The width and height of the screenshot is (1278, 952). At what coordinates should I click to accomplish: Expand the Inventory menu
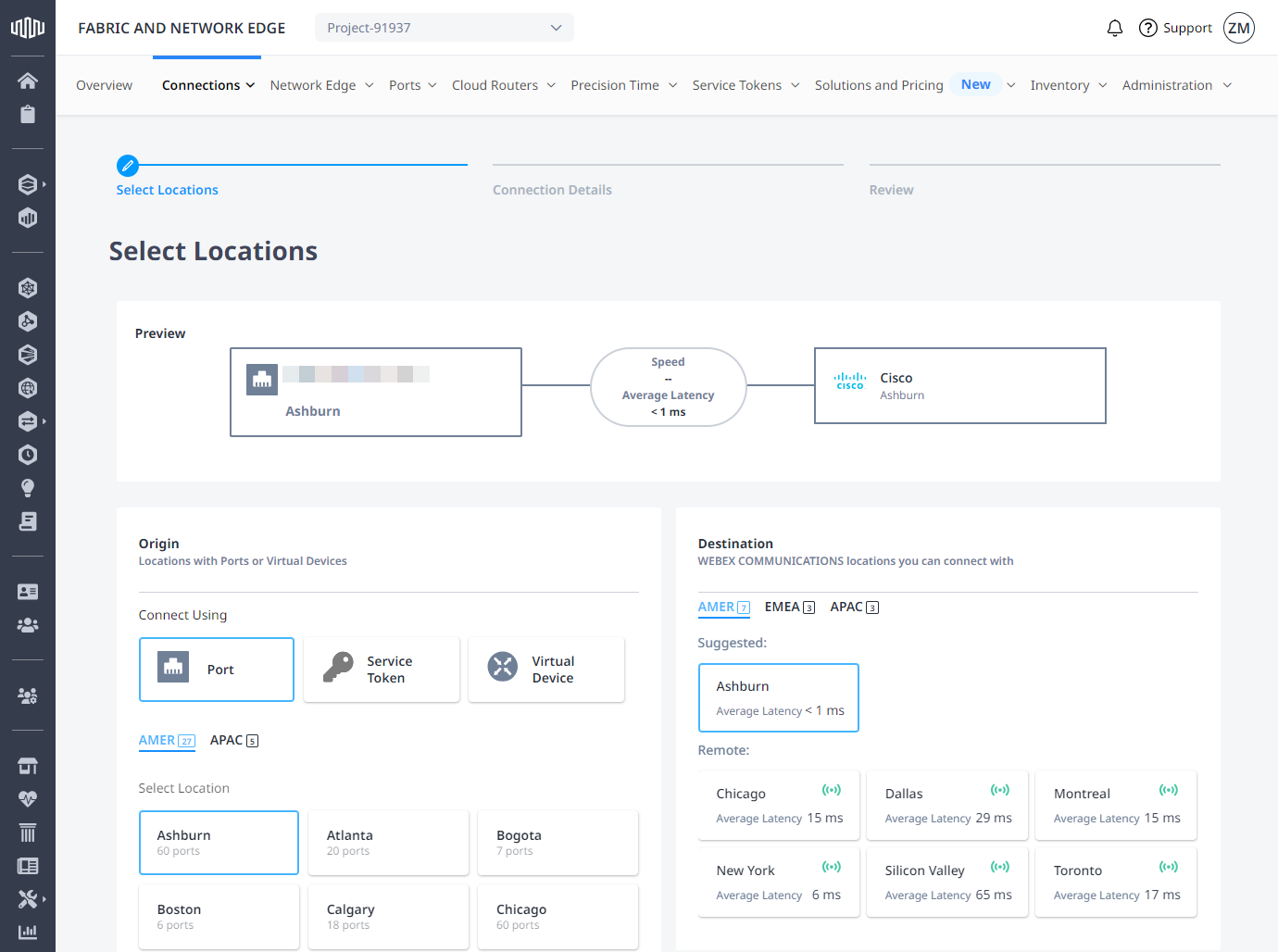click(x=1069, y=85)
